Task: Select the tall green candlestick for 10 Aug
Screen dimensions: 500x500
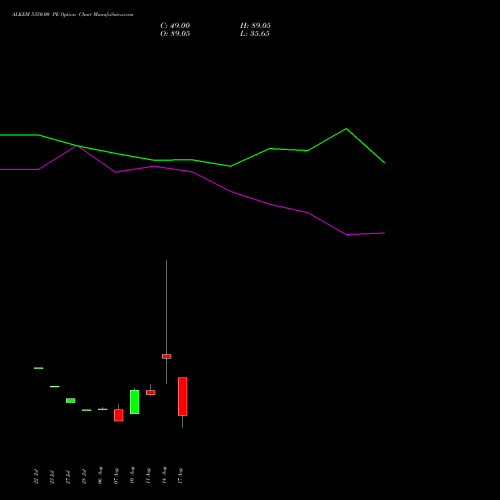Action: pos(135,402)
